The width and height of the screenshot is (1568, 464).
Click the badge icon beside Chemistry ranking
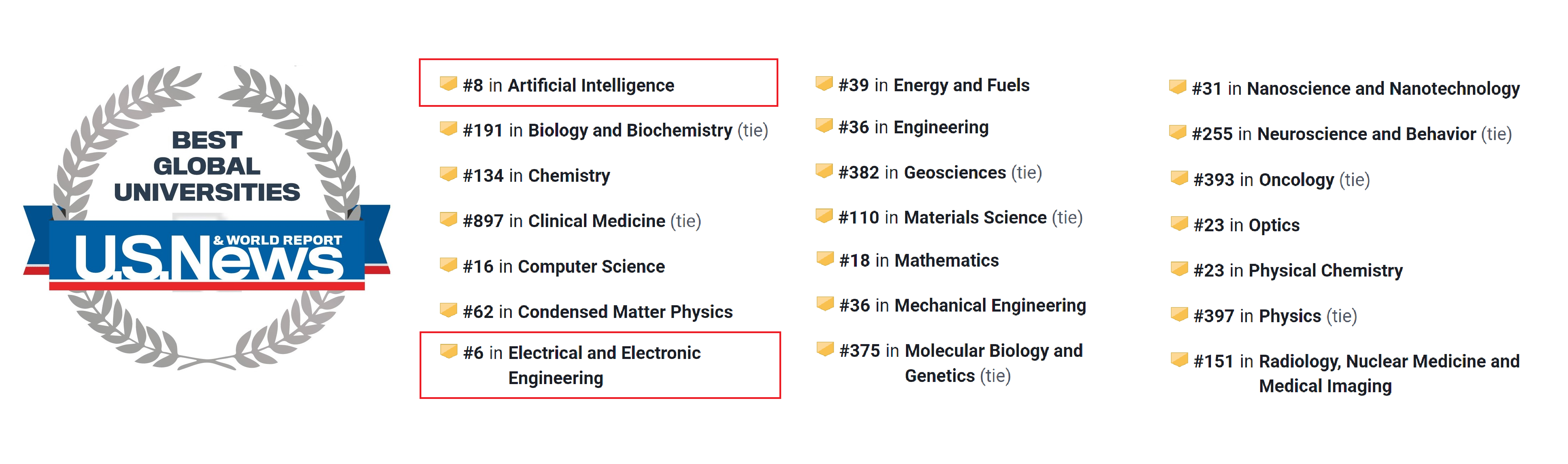coord(449,174)
